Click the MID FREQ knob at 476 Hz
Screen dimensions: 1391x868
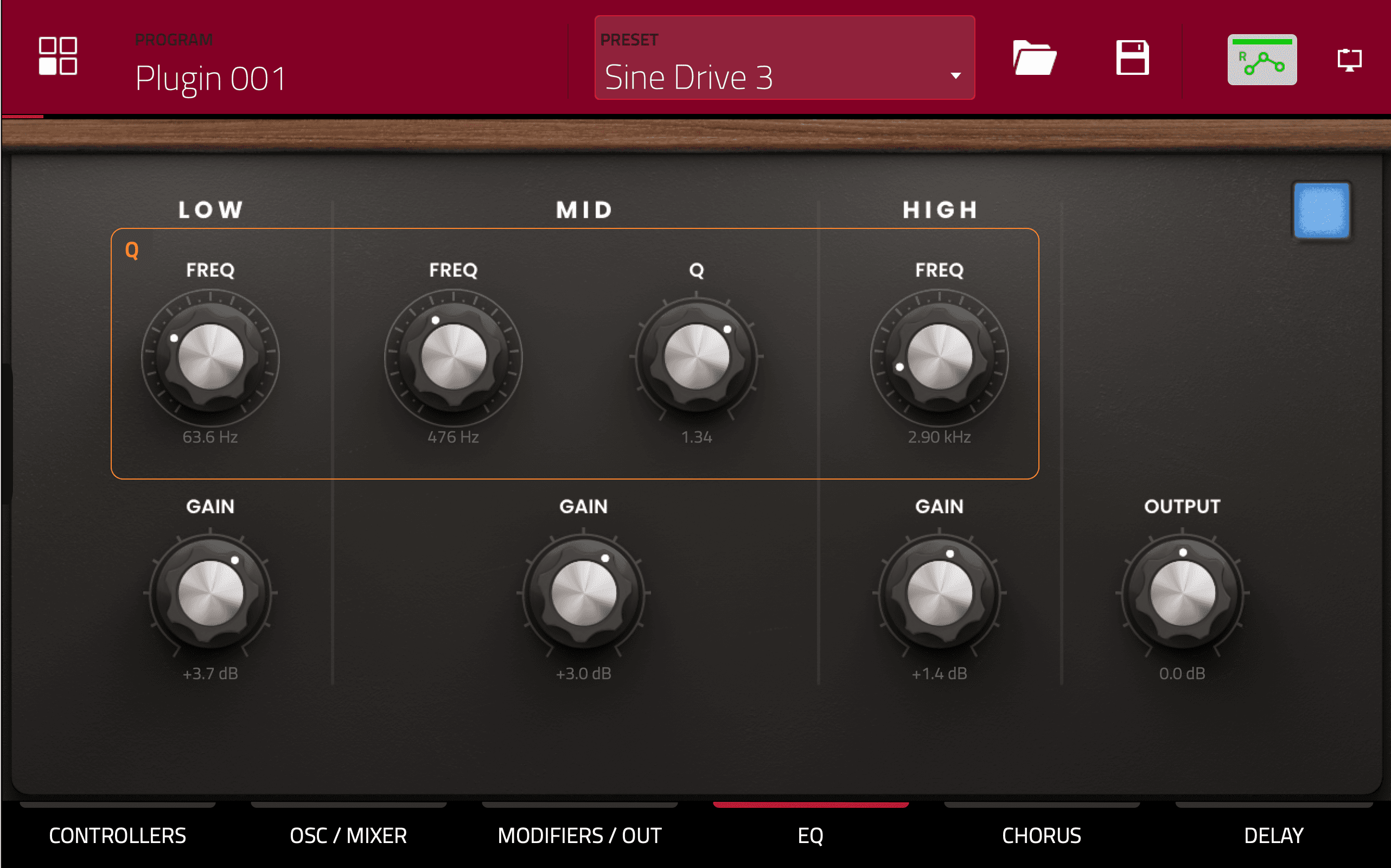pyautogui.click(x=454, y=357)
